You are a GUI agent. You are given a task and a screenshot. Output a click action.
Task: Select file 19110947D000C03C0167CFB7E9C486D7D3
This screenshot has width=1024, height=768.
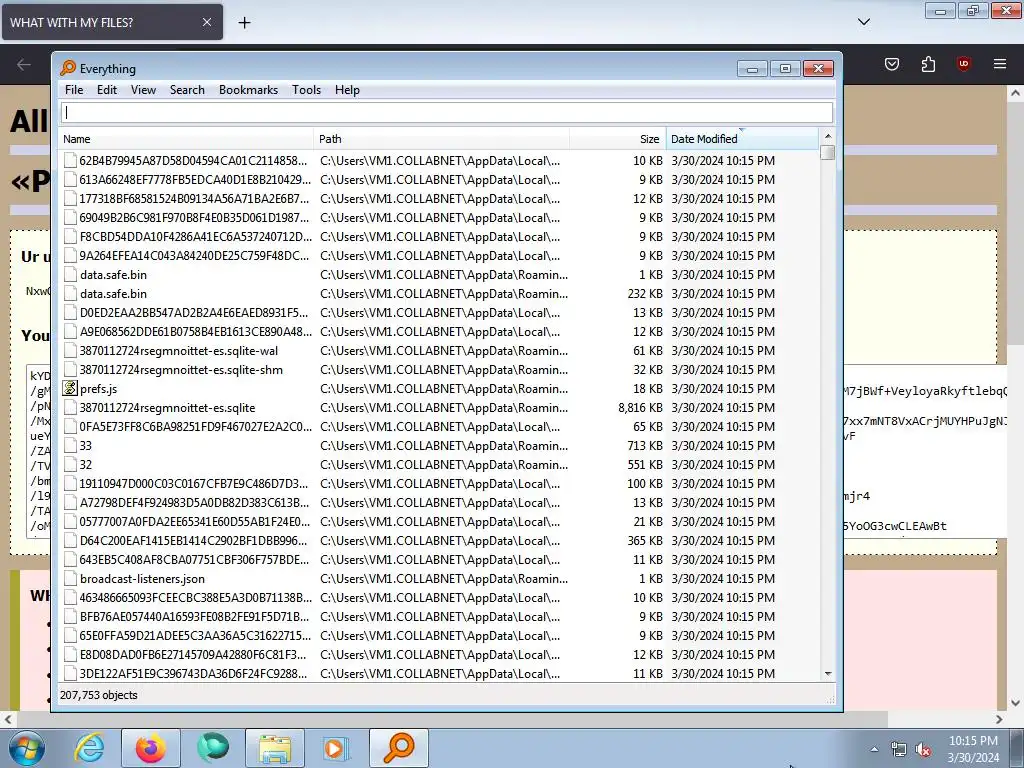click(193, 484)
